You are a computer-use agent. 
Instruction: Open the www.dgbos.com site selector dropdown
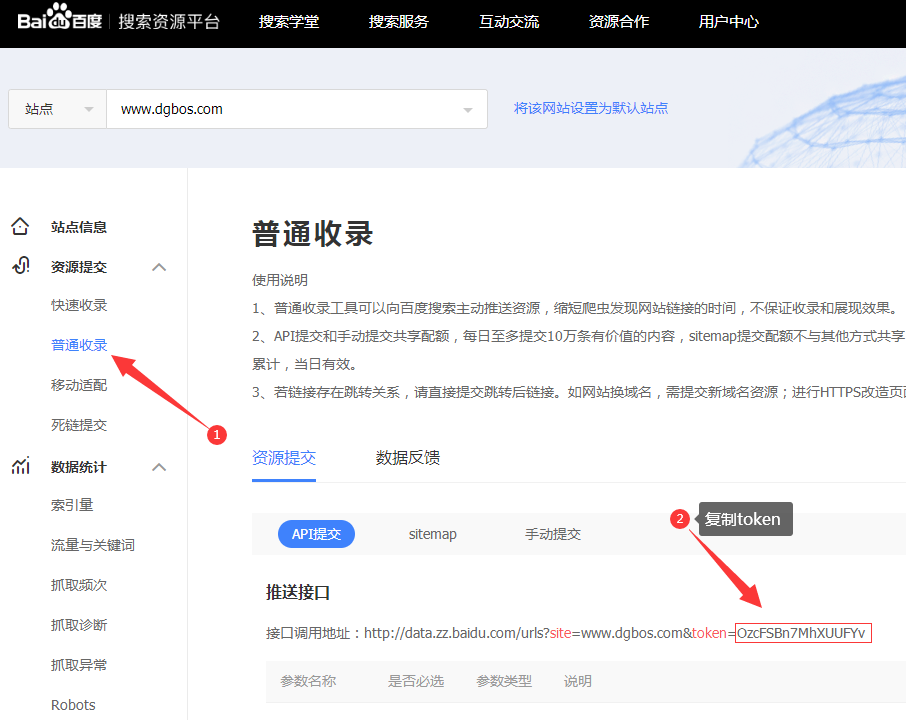point(467,110)
